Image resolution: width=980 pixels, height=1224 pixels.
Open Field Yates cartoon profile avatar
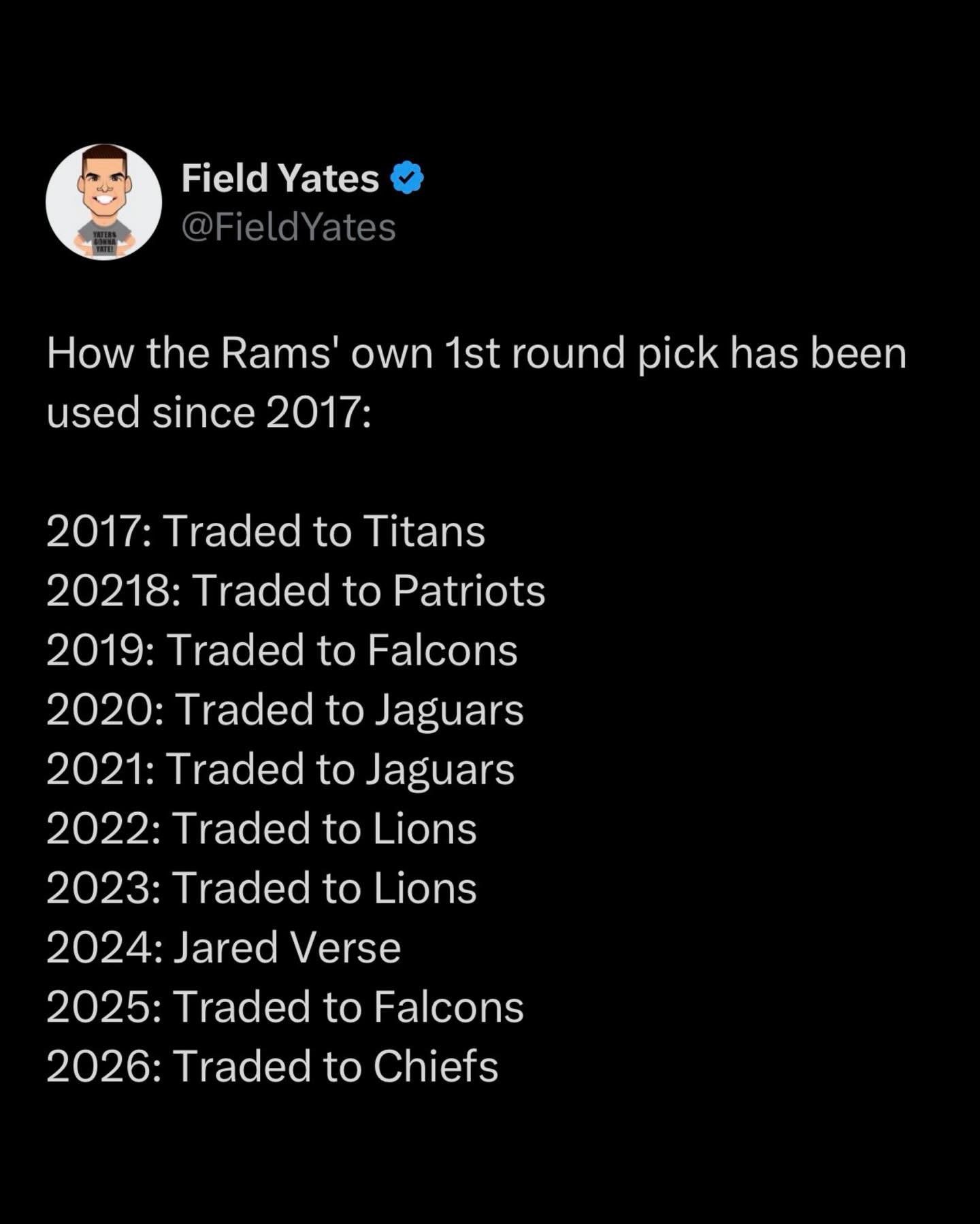tap(103, 202)
